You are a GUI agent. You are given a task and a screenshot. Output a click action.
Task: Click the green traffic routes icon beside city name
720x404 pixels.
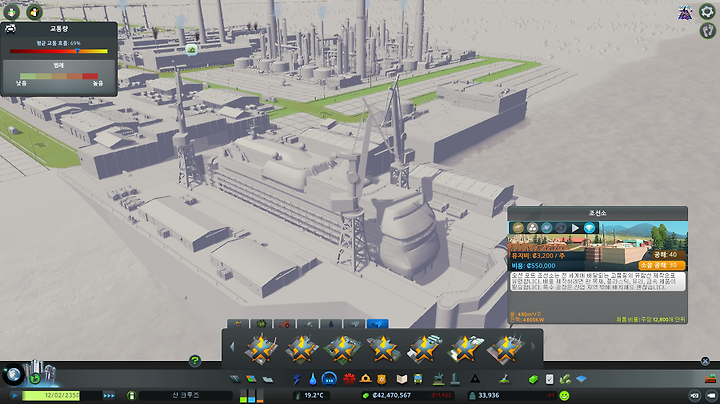click(131, 395)
